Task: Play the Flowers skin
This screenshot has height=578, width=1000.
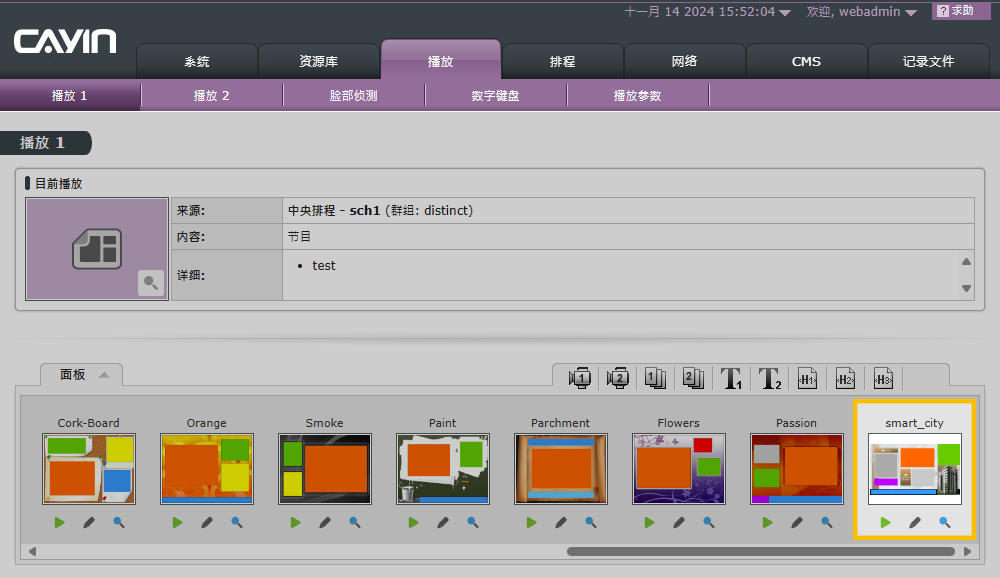Action: [x=649, y=522]
